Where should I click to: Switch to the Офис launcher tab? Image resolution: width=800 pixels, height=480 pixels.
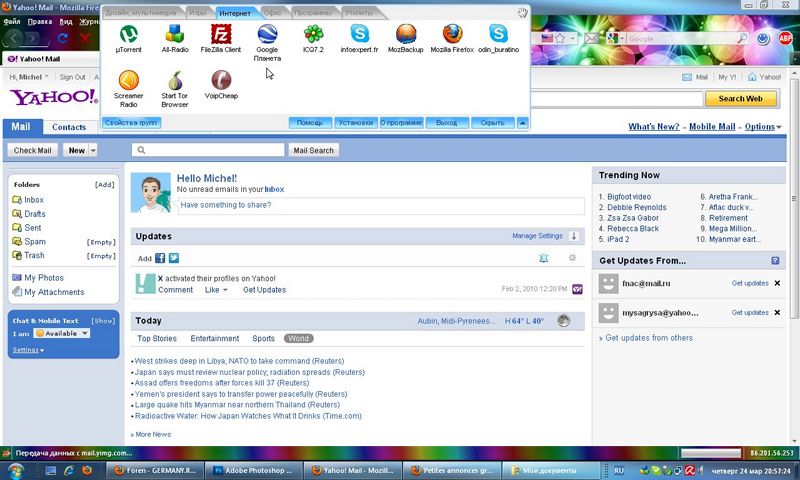[x=274, y=13]
